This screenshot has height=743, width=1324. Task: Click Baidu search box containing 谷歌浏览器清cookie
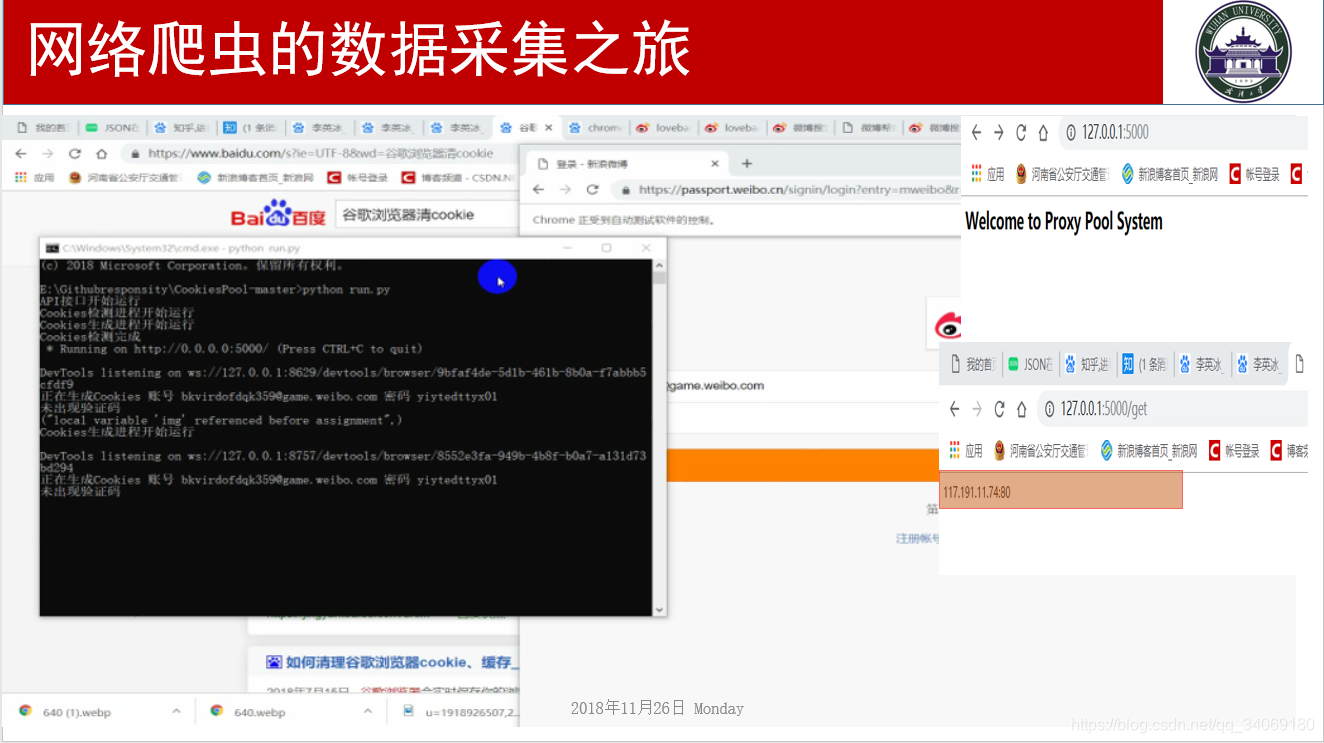(x=426, y=214)
